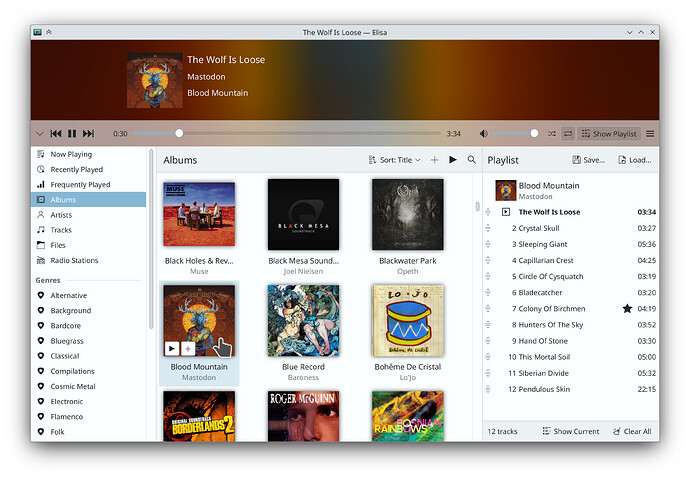Expand the Alternative genre

click(x=69, y=296)
